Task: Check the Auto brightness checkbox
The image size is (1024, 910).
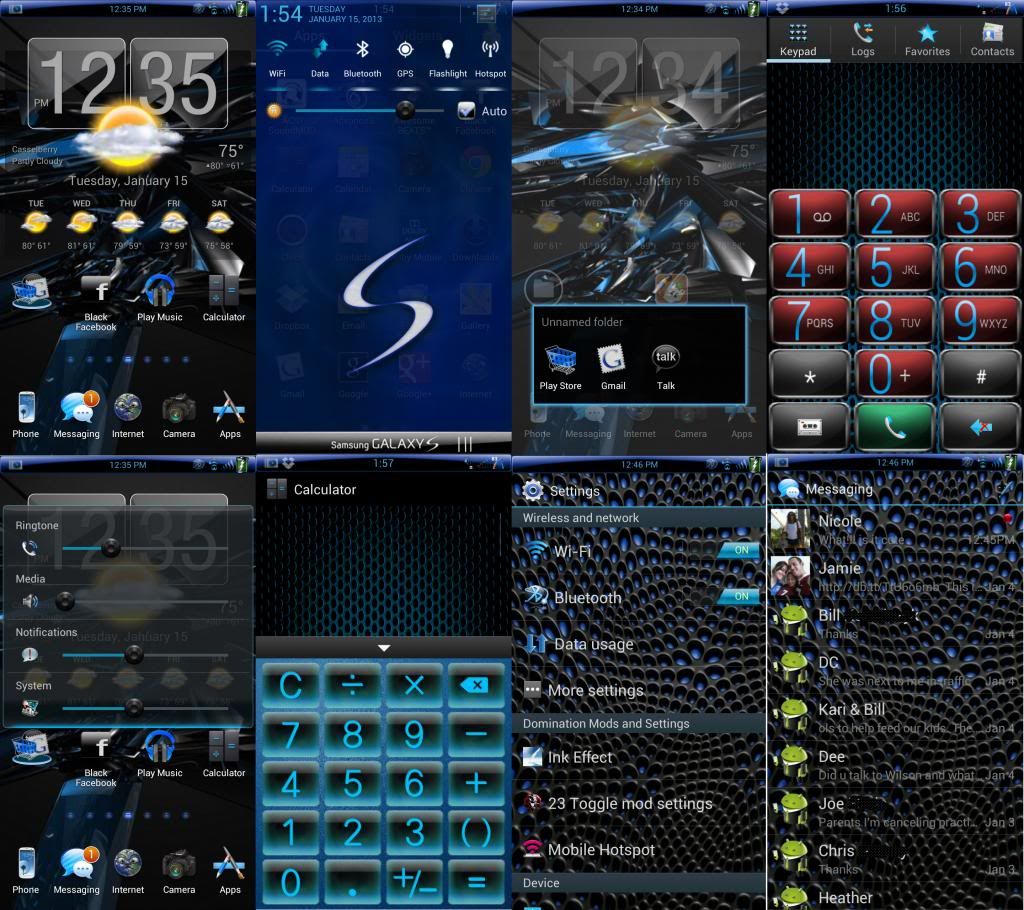Action: [466, 111]
